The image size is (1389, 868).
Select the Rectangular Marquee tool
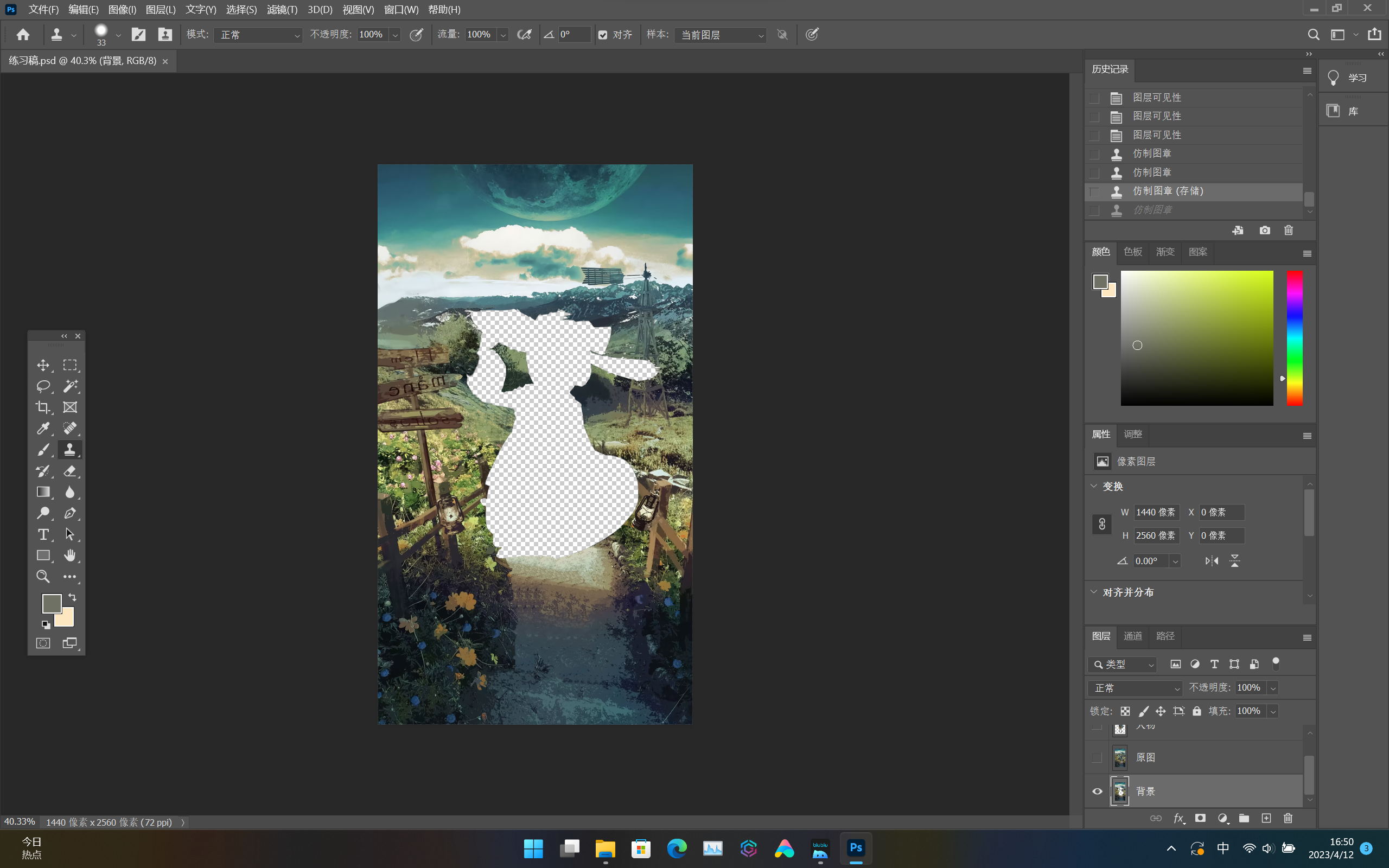70,365
